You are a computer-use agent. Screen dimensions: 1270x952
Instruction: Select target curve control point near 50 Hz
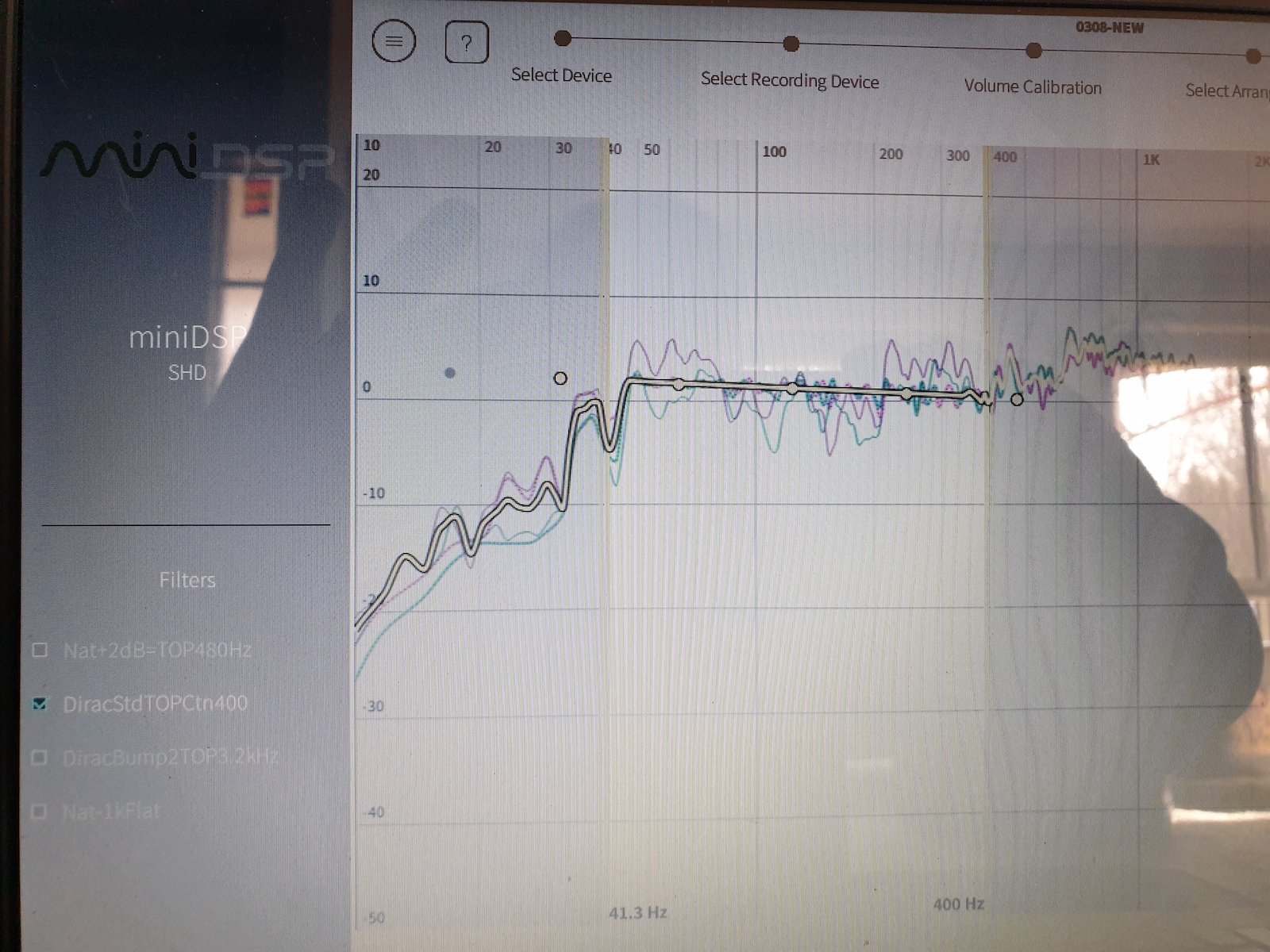click(679, 384)
